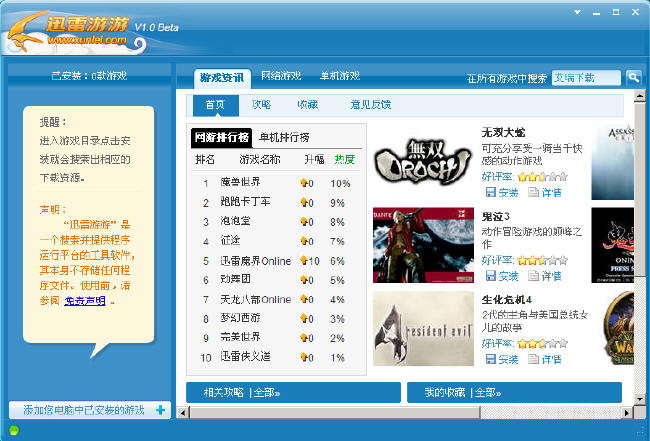This screenshot has height=441, width=650.
Task: Click the Resident Evil game thumbnail
Action: [x=423, y=329]
